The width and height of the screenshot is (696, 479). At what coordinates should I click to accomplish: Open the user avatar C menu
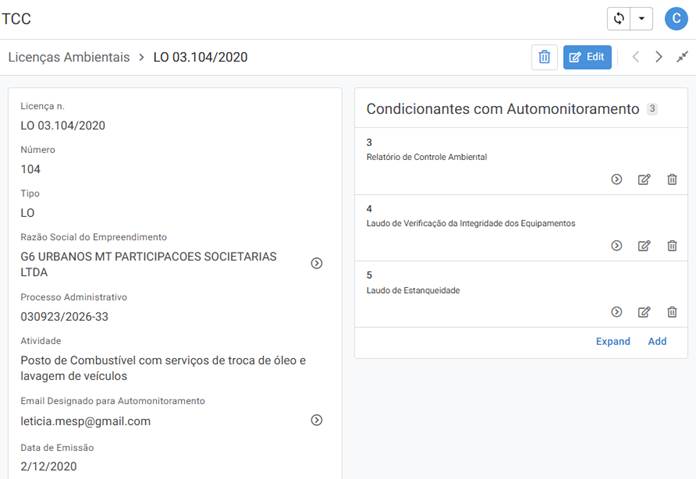click(676, 19)
